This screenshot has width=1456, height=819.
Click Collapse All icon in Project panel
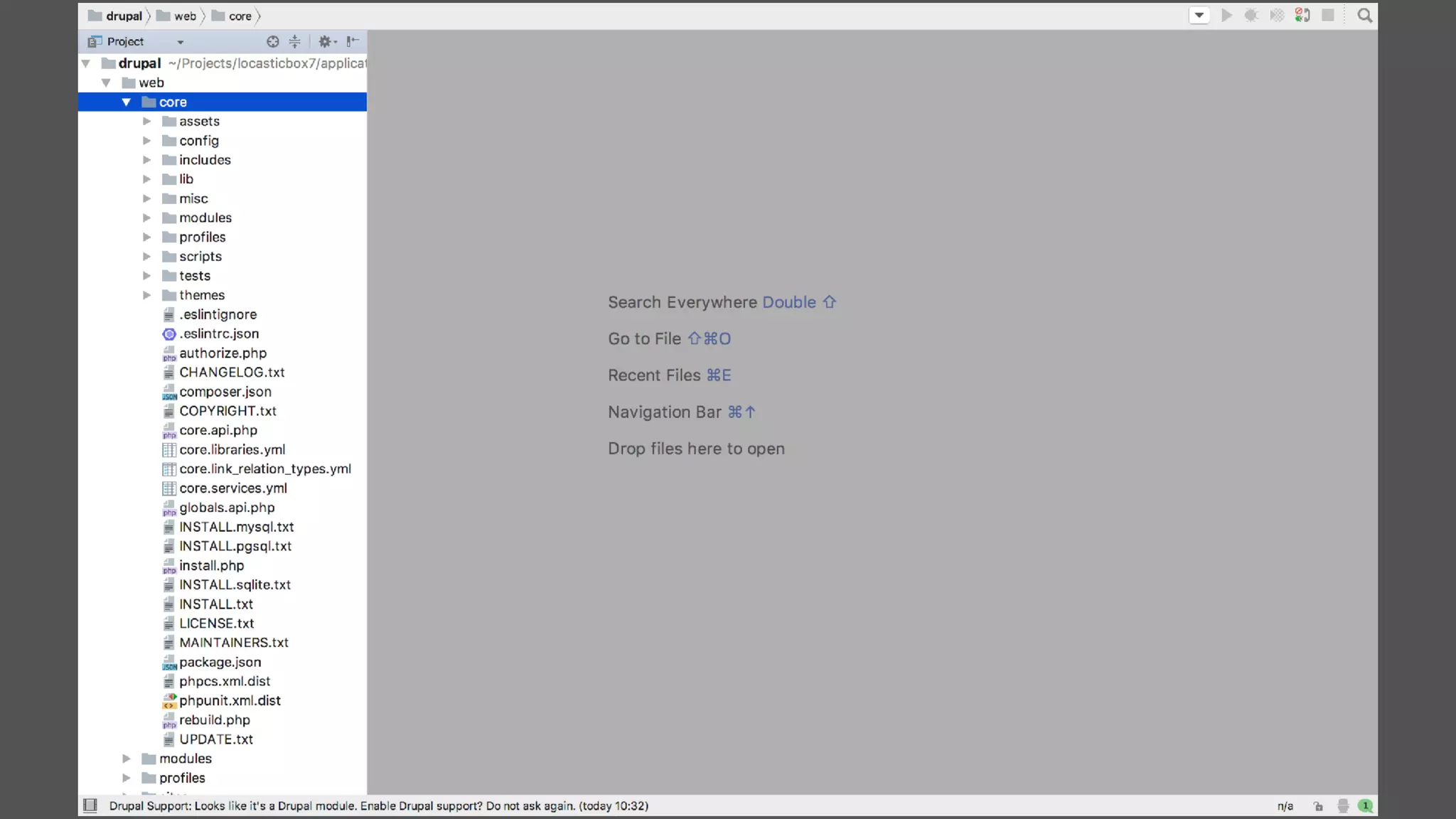pos(294,42)
